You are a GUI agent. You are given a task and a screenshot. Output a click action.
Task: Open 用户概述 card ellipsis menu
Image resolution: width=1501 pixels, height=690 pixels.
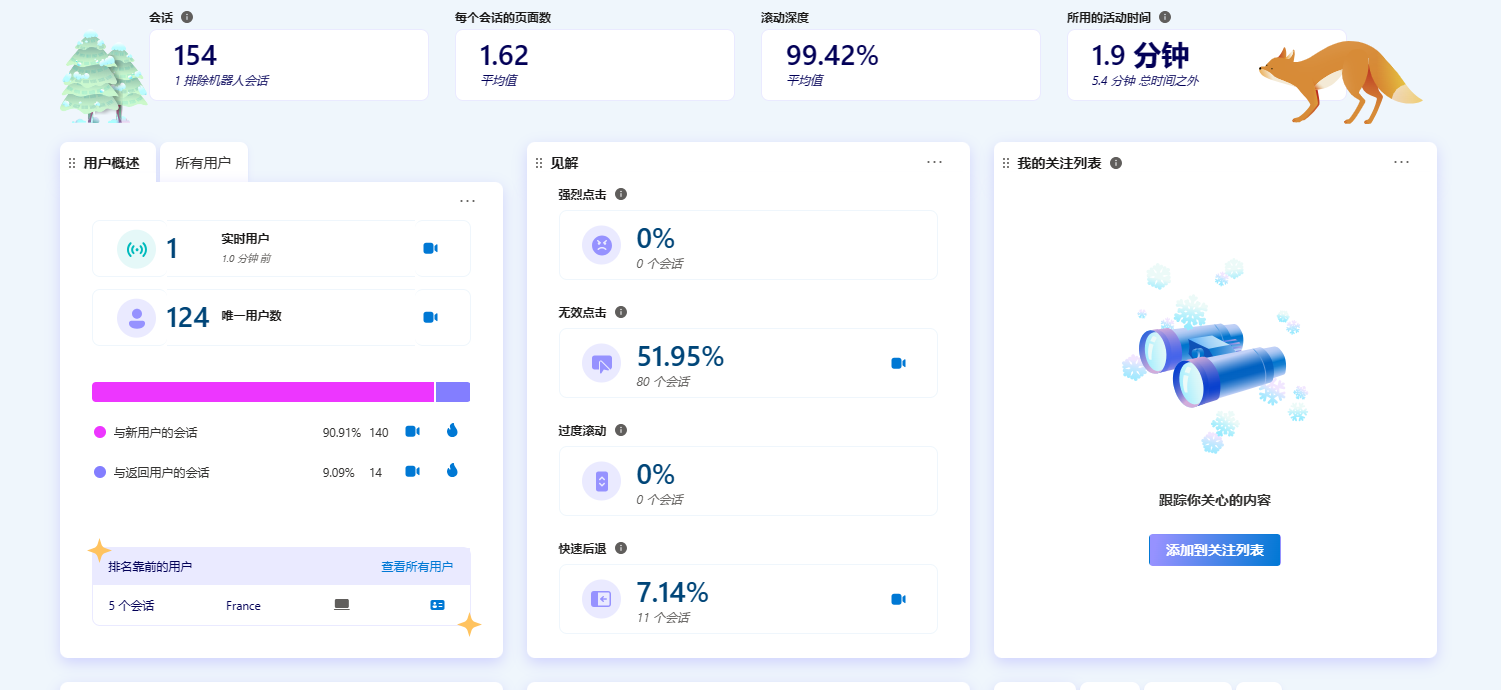(x=467, y=201)
